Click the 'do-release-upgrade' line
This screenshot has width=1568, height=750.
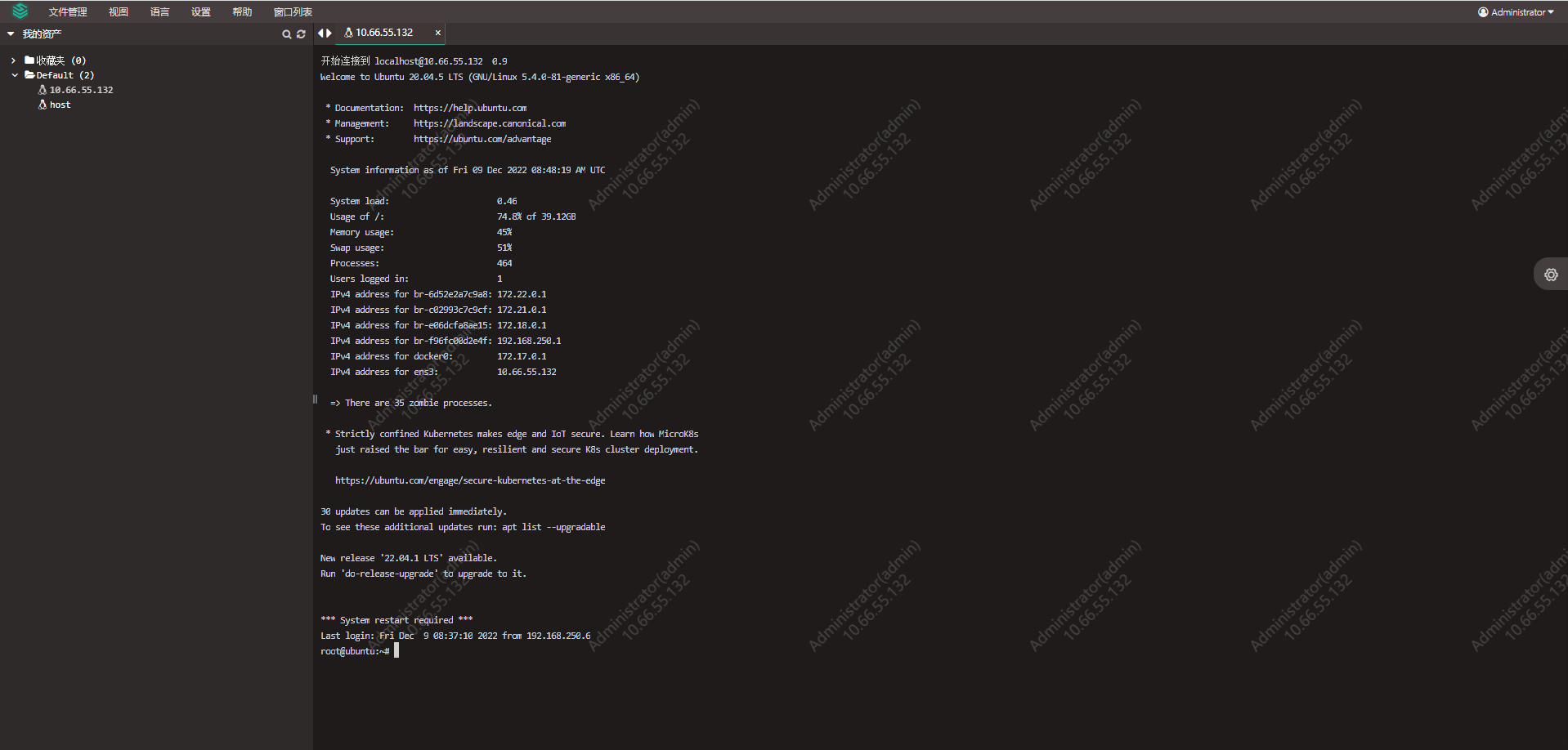click(x=423, y=574)
